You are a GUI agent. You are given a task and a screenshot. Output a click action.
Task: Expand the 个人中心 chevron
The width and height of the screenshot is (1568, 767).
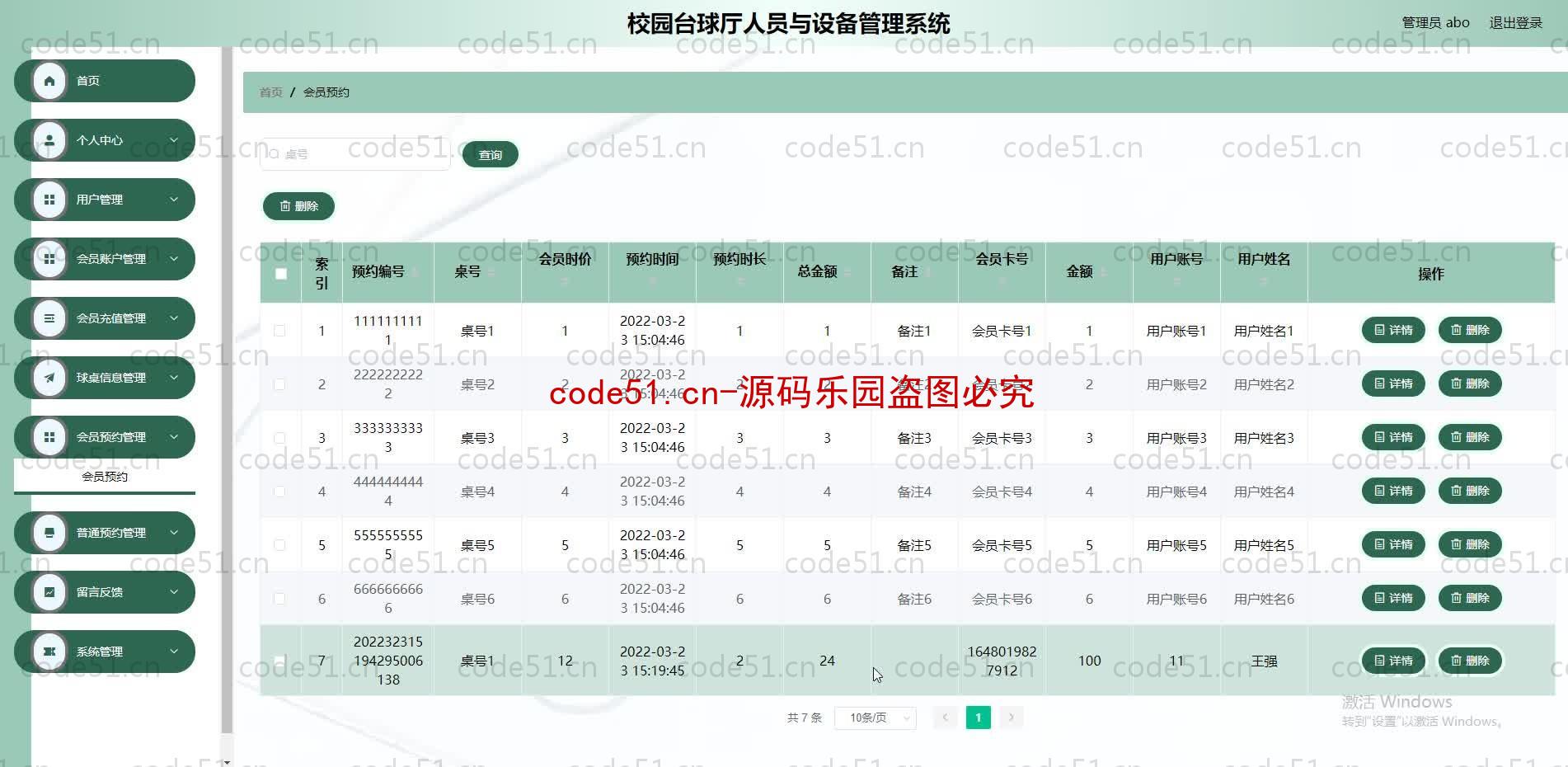pos(174,140)
